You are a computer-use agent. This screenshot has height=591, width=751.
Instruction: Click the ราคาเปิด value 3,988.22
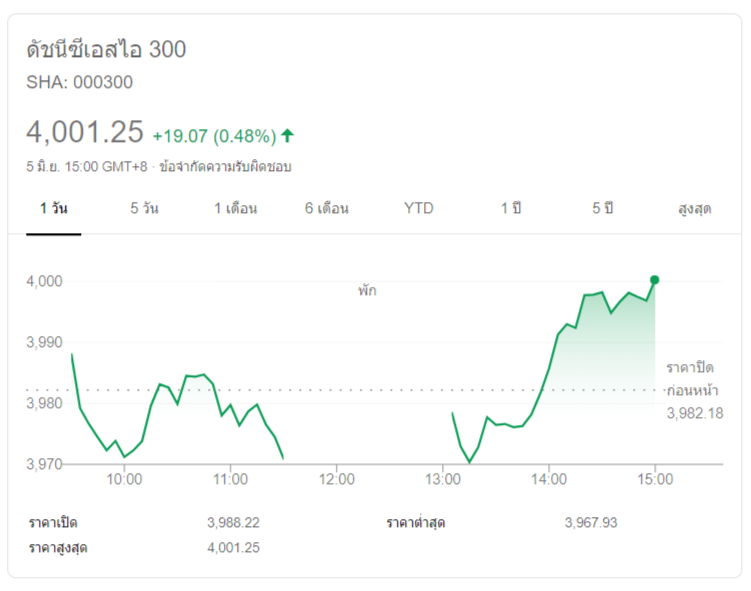pos(233,523)
